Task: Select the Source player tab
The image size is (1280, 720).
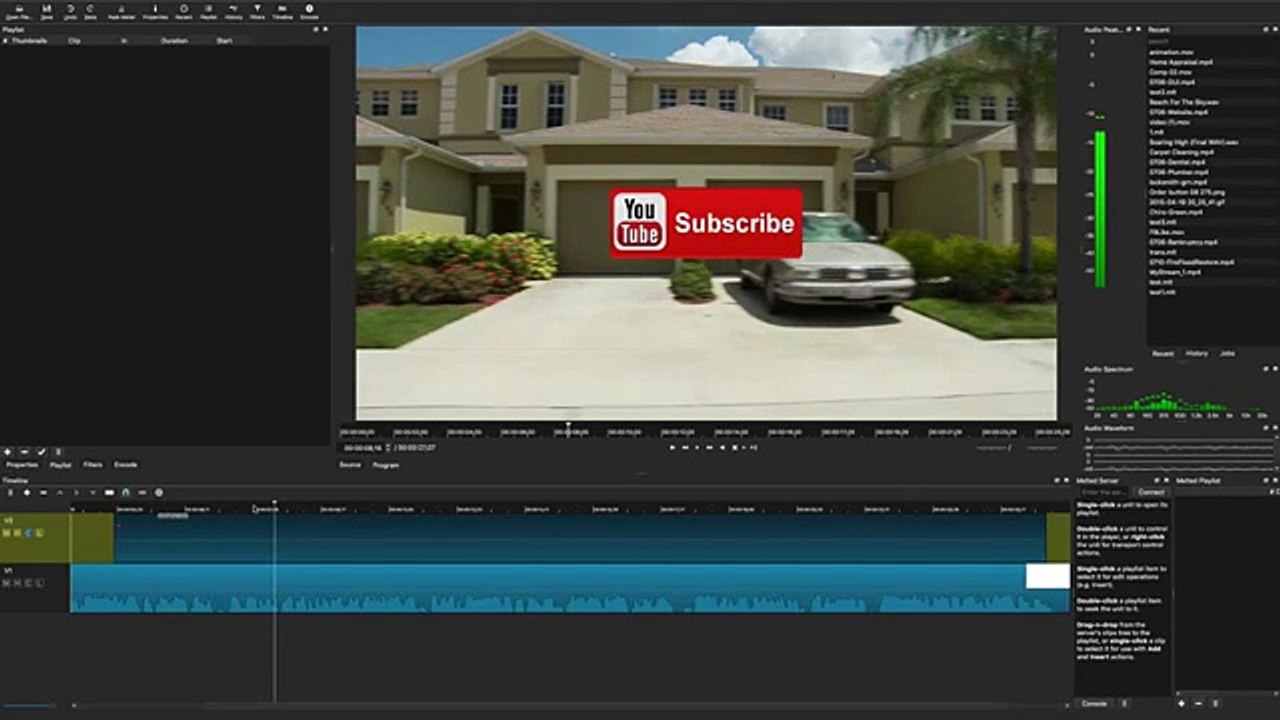Action: (350, 465)
